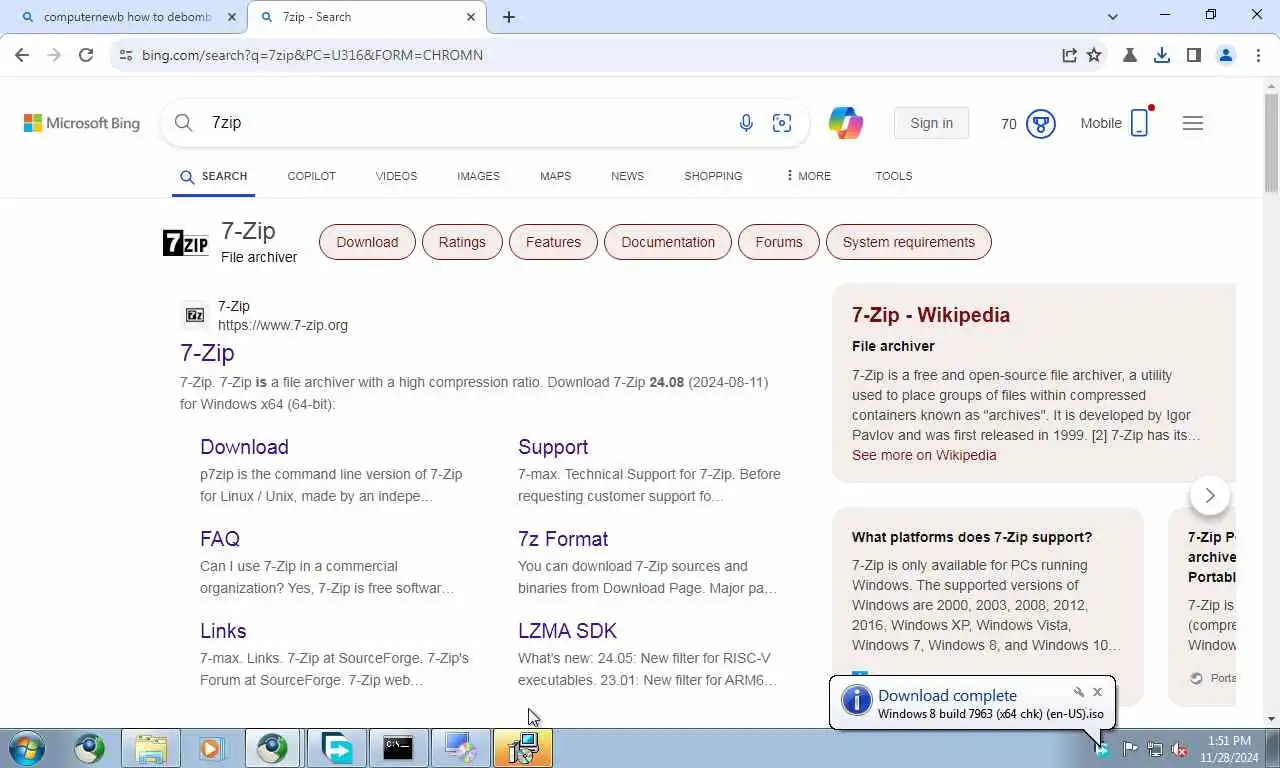Click the page vertical scrollbar thumb
1280x768 pixels.
(1271, 142)
